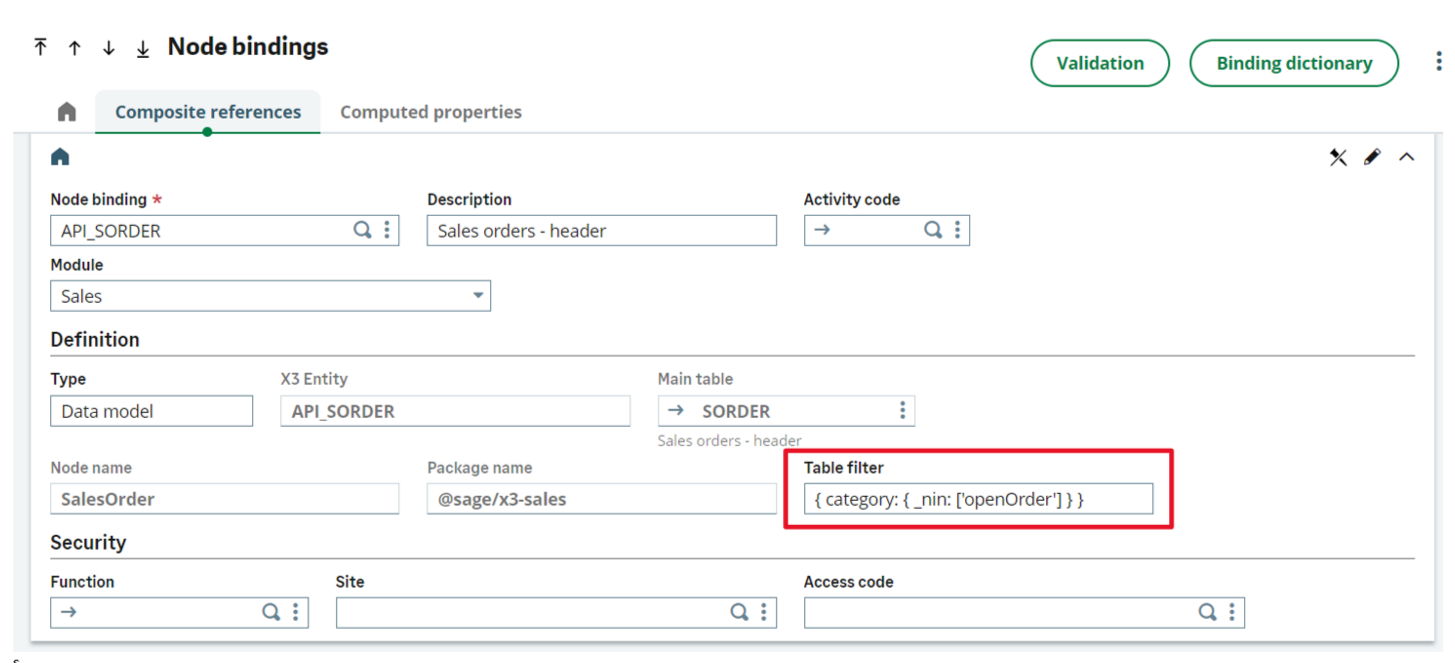This screenshot has height=663, width=1455.
Task: Click the X3 Entity field
Action: (455, 411)
